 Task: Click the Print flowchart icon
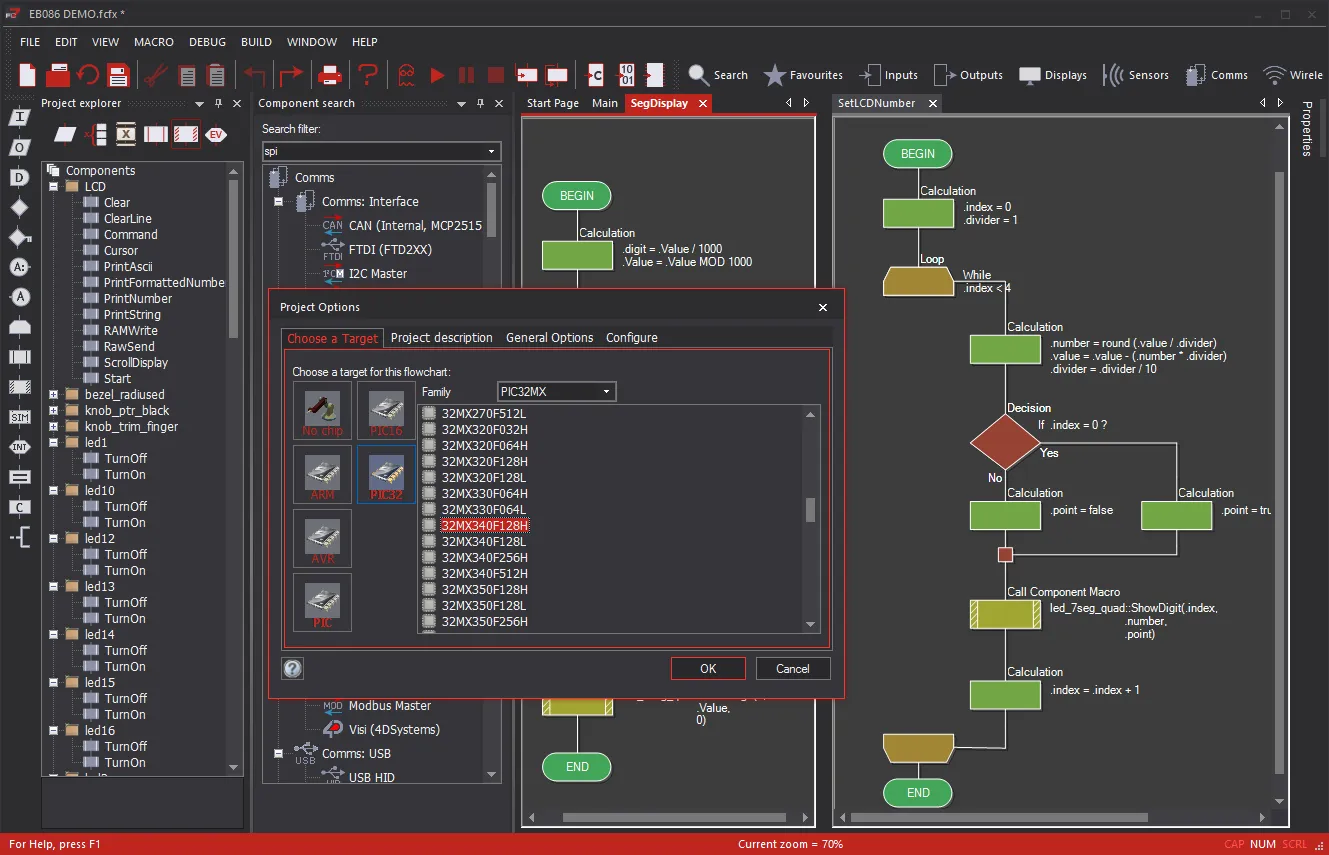tap(330, 74)
